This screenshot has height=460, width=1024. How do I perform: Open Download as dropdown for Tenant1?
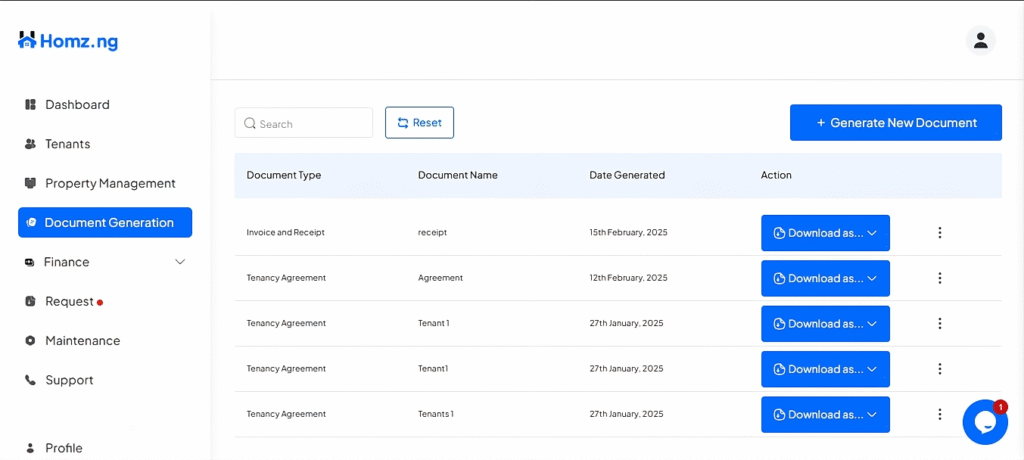825,369
